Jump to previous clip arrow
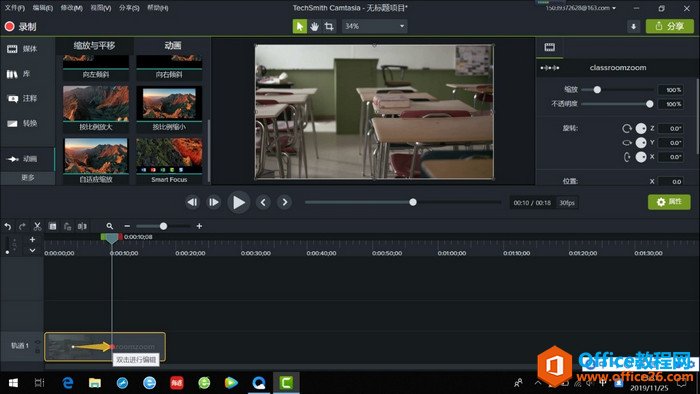 (263, 202)
